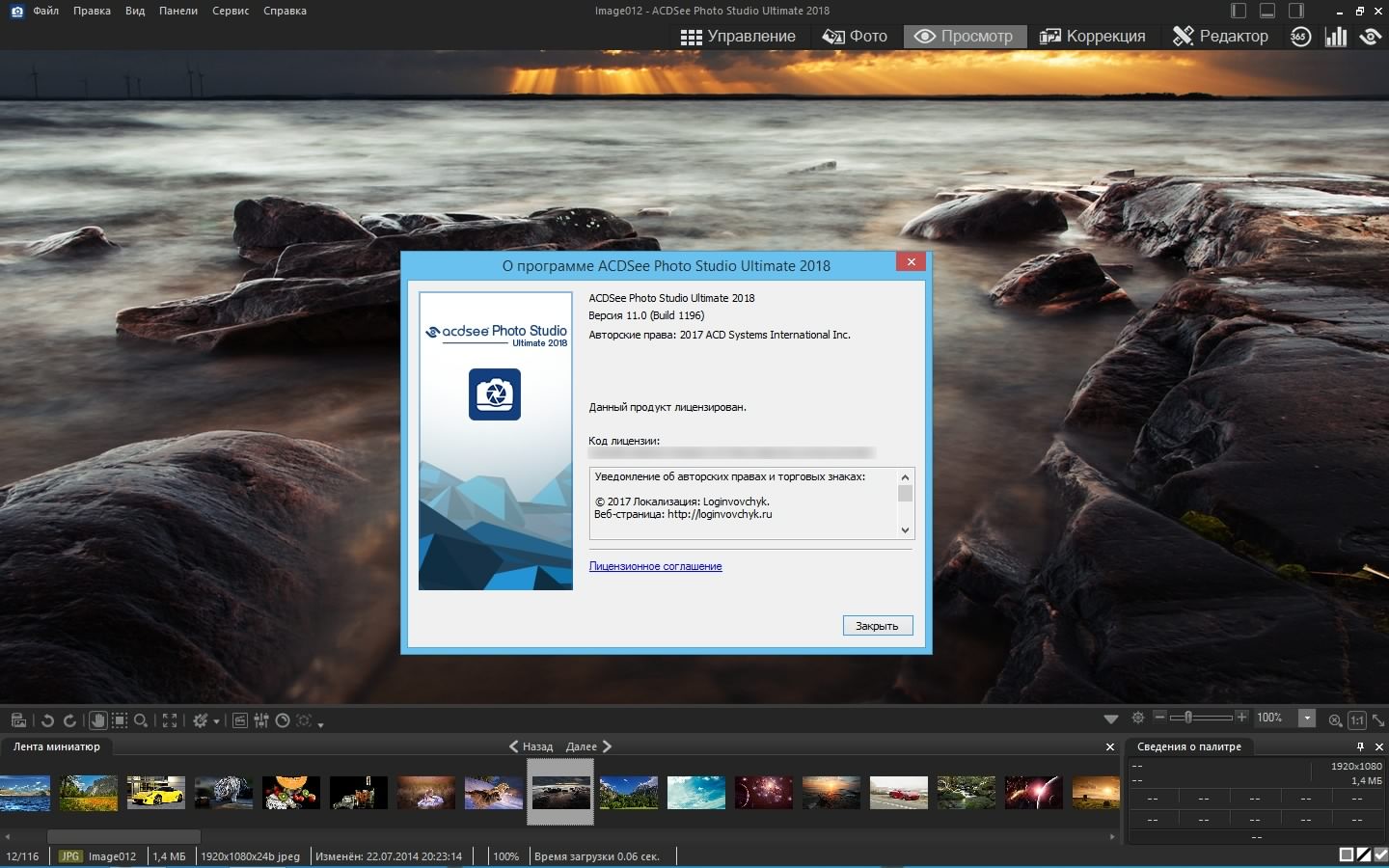Select the magnifier Zoom tool
Viewport: 1389px width, 868px height.
pyautogui.click(x=141, y=720)
